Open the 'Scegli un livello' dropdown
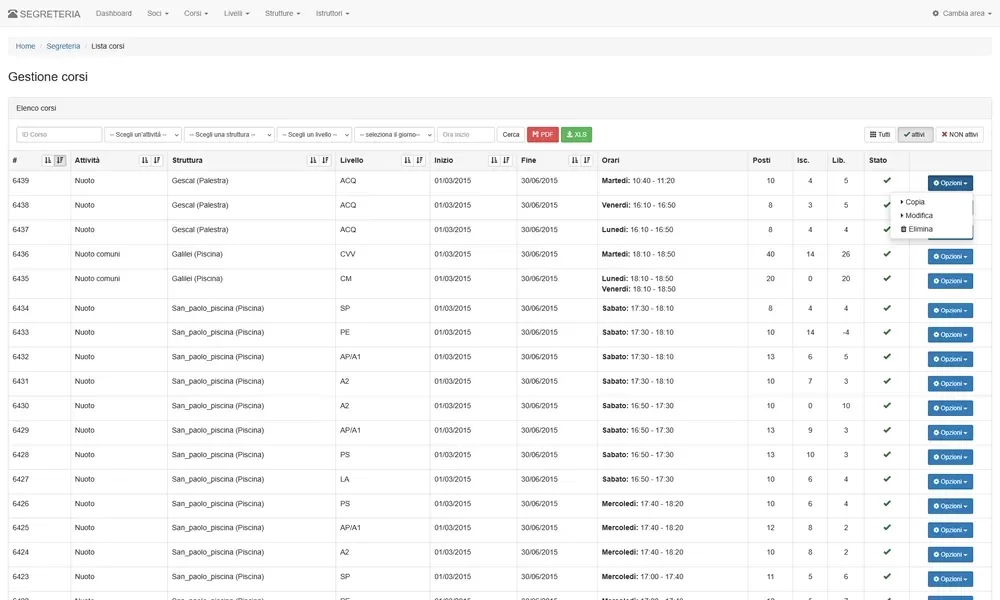1000x600 pixels. (x=314, y=135)
